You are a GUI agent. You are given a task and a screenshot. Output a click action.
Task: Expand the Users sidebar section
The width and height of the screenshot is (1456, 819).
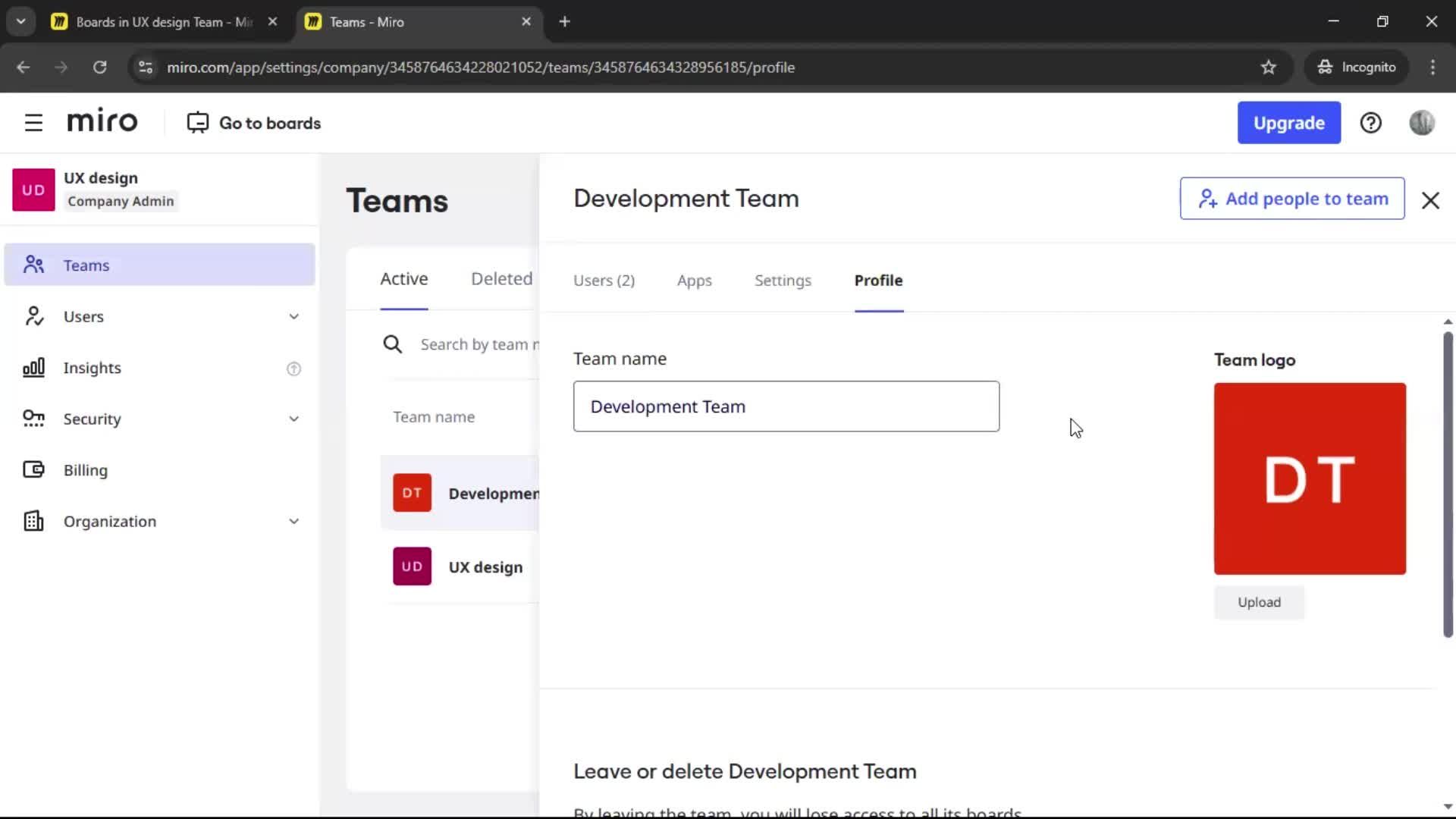(293, 317)
